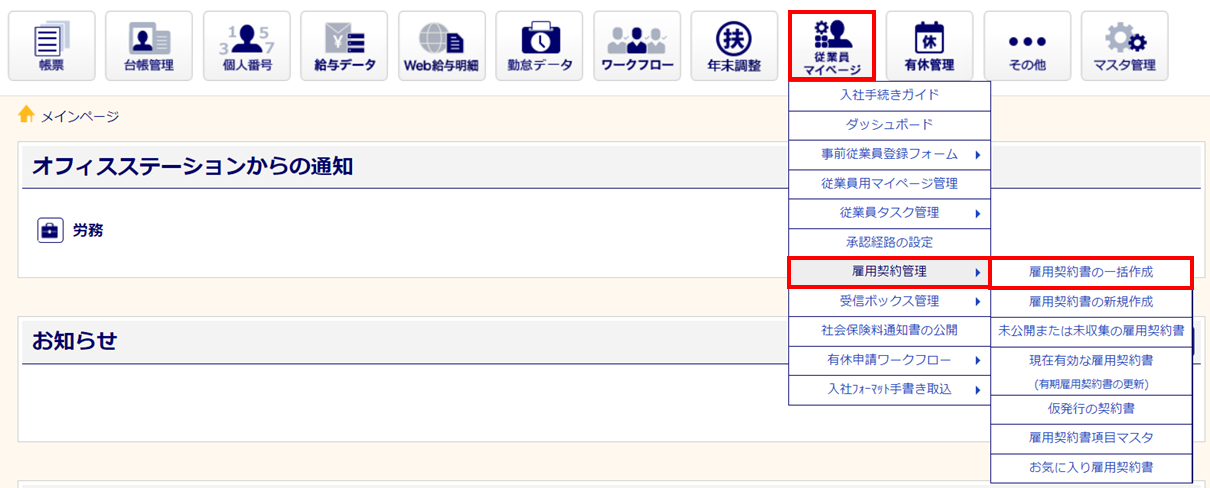The height and width of the screenshot is (488, 1210).
Task: Choose 未公開または未収集の雇用契約書 item
Action: pyautogui.click(x=1091, y=330)
